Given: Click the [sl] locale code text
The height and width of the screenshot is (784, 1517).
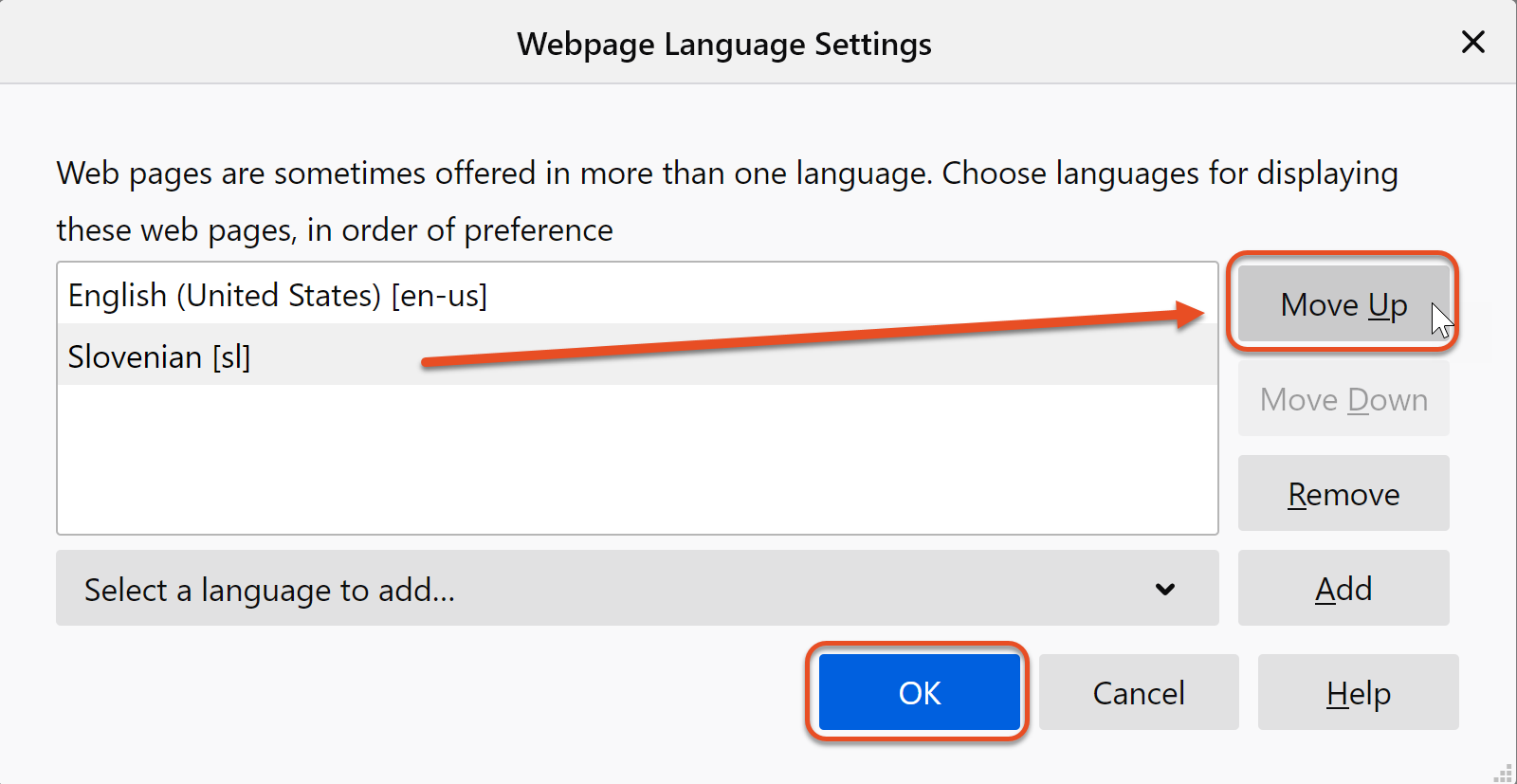Looking at the screenshot, I should coord(231,357).
